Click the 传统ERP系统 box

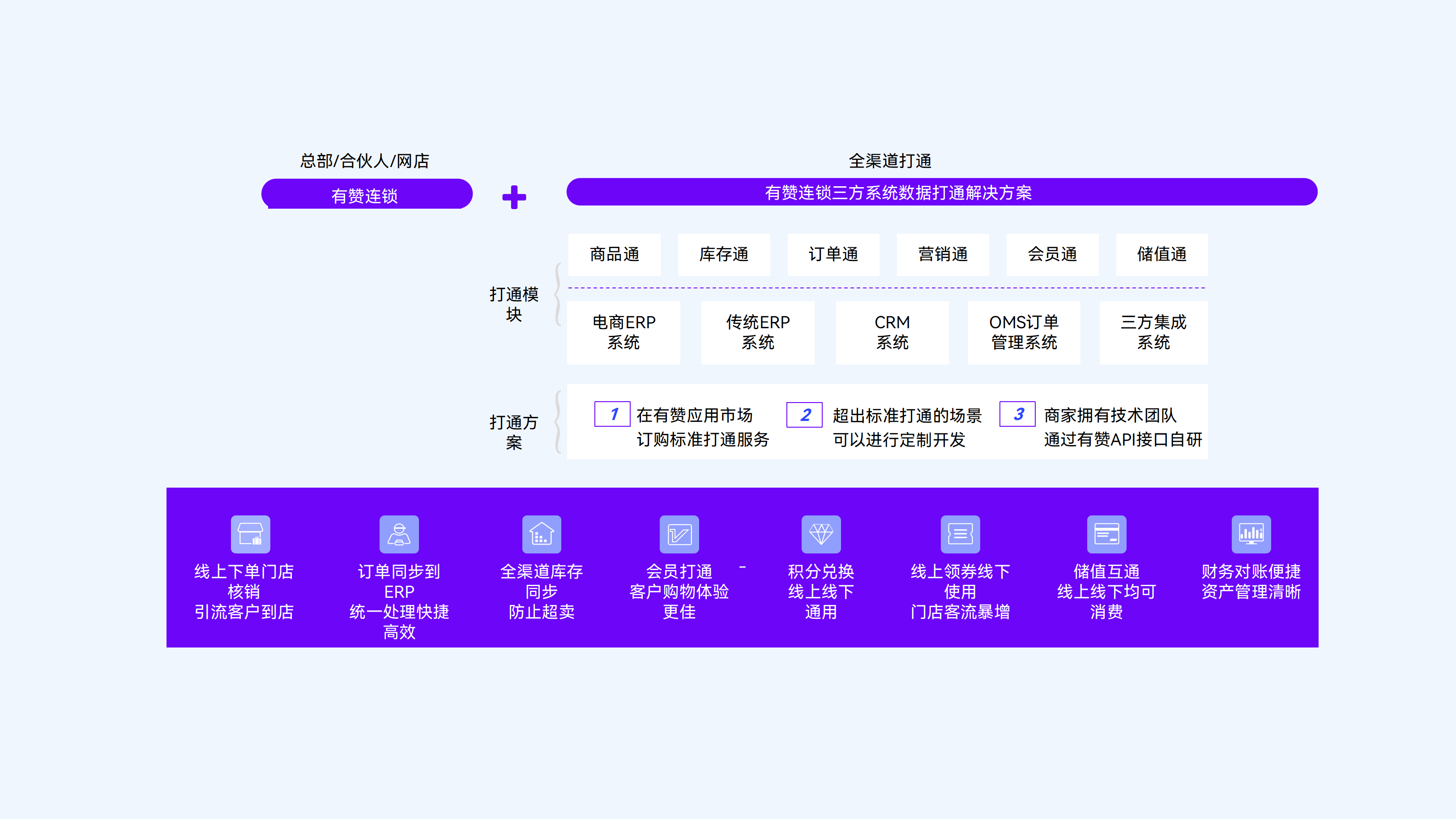(x=758, y=333)
